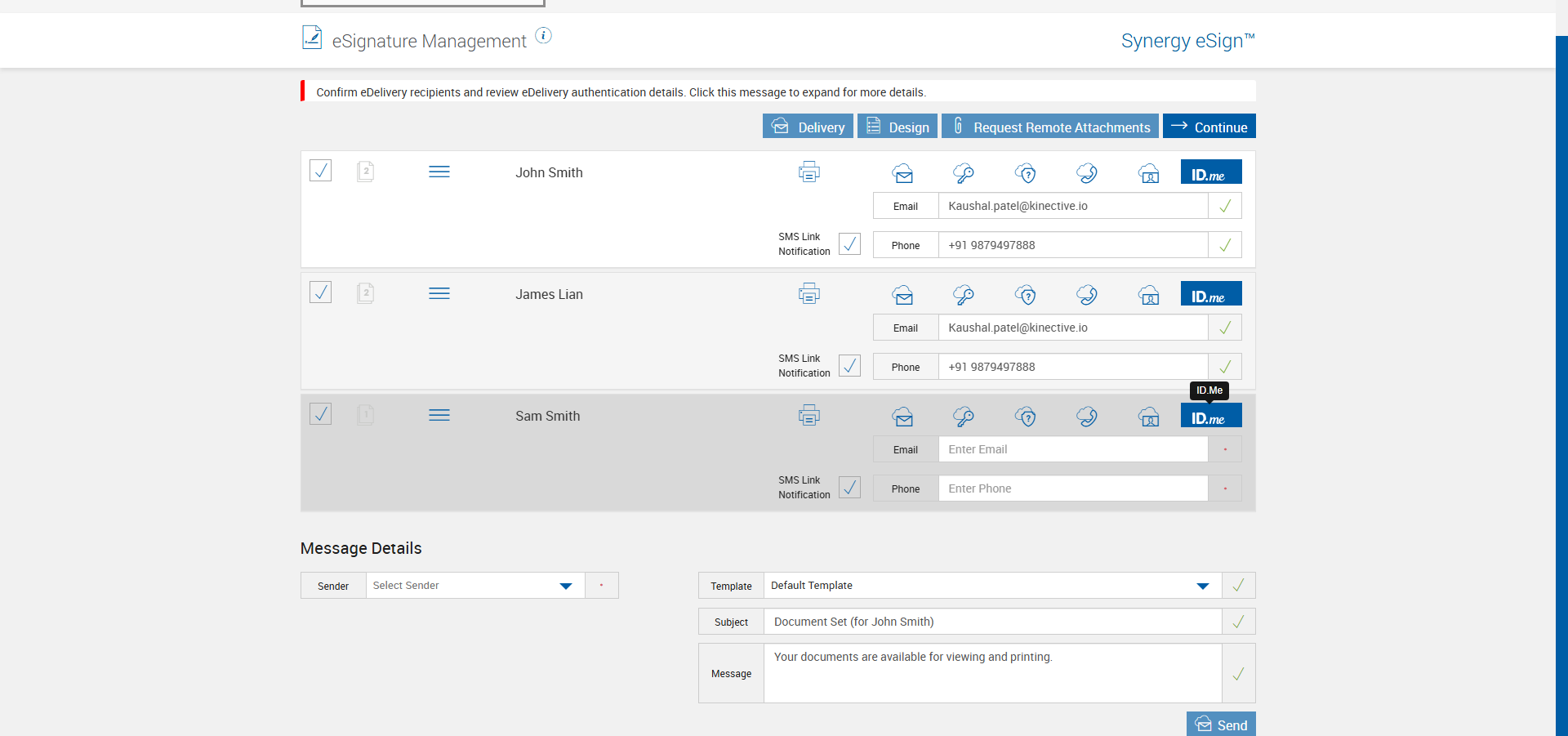
Task: Choose John Smith's cloud question-shield icon
Action: pyautogui.click(x=1026, y=173)
